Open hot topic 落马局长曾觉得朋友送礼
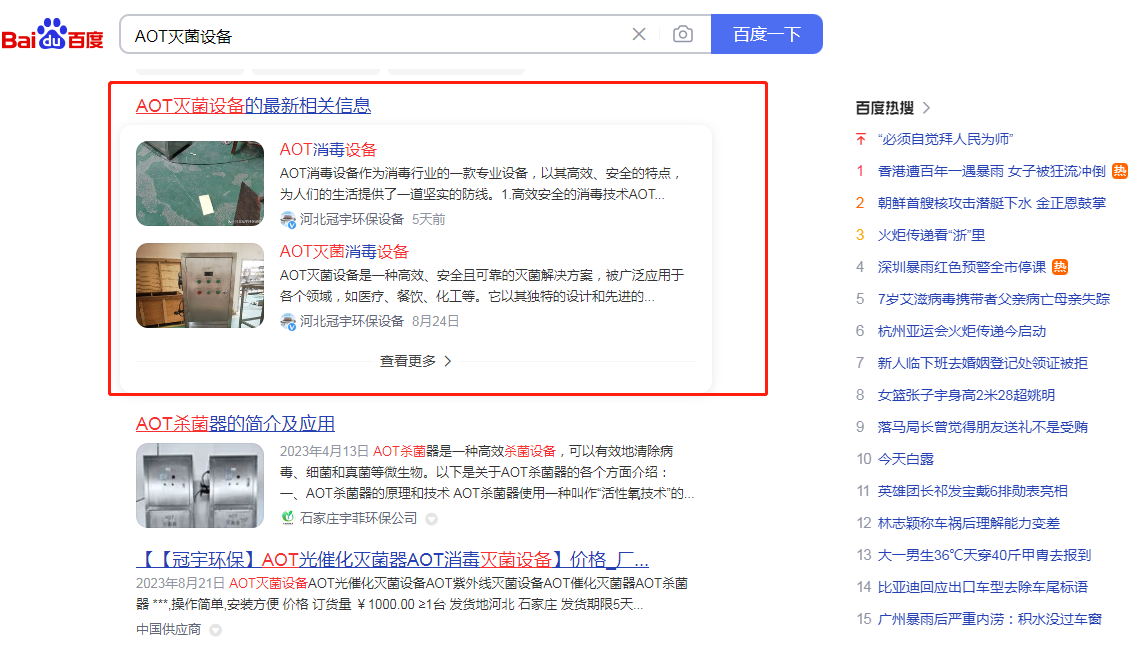Image resolution: width=1146 pixels, height=649 pixels. coord(982,428)
